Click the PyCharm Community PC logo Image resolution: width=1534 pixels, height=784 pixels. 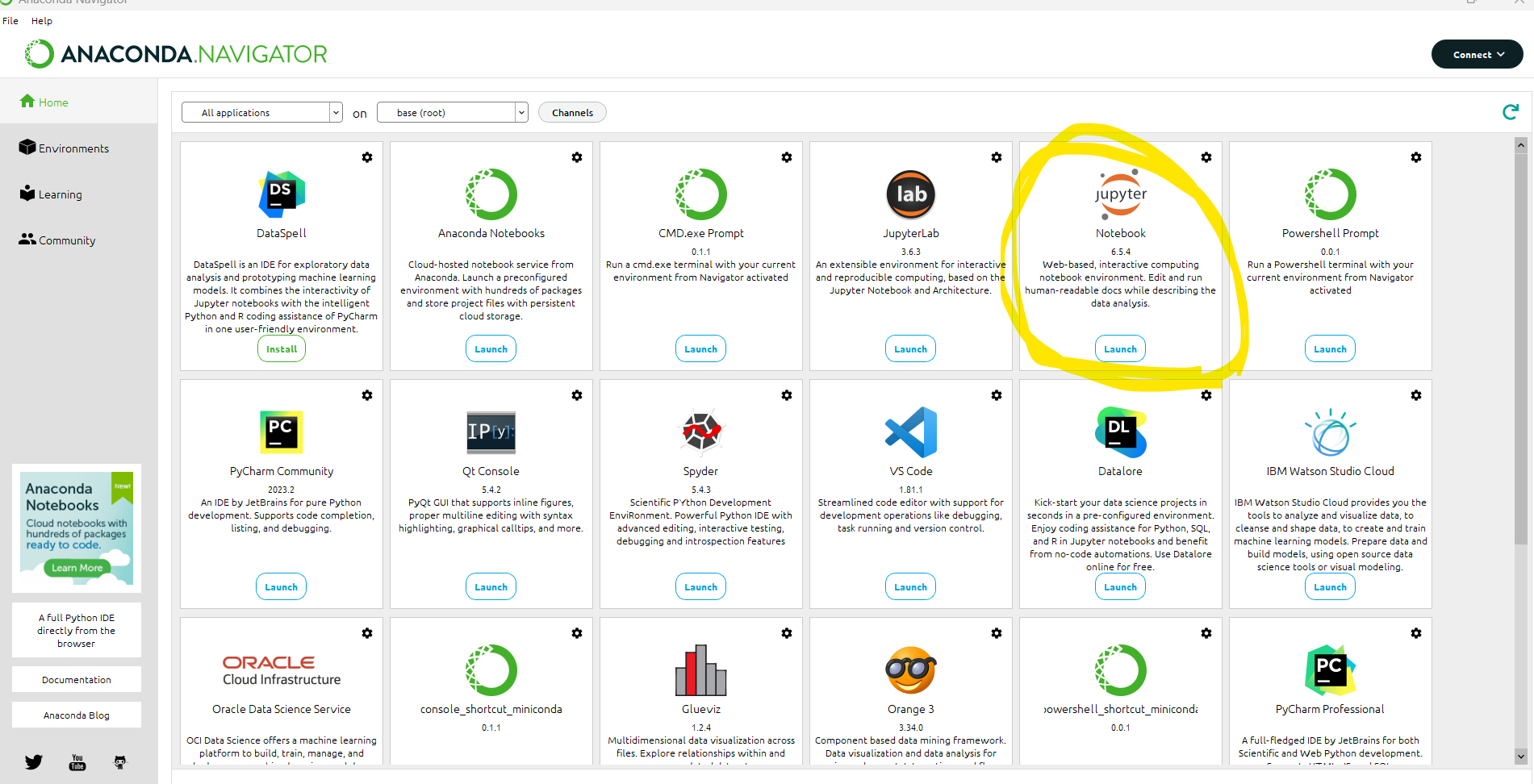[x=282, y=432]
